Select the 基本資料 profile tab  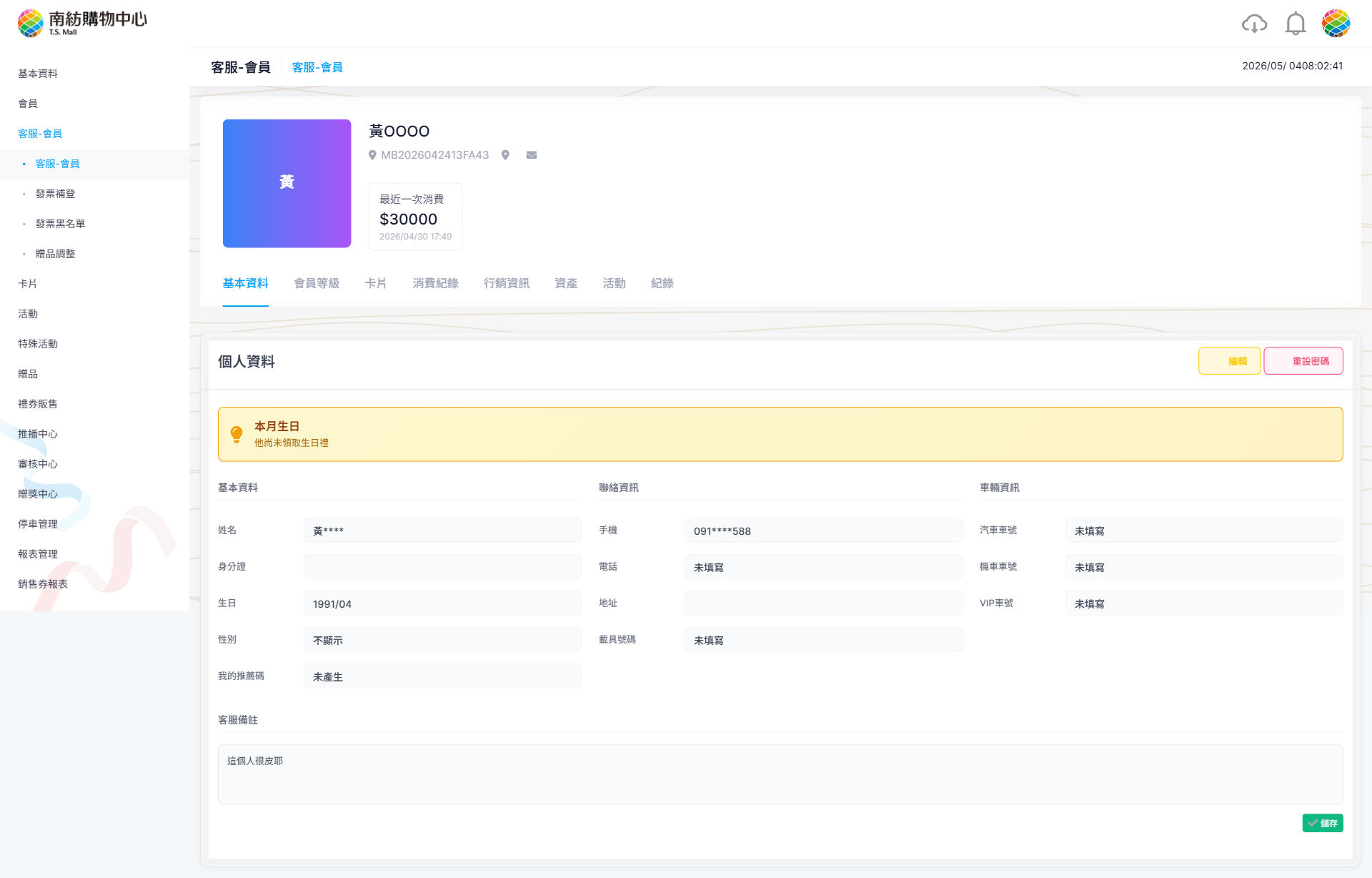[245, 284]
